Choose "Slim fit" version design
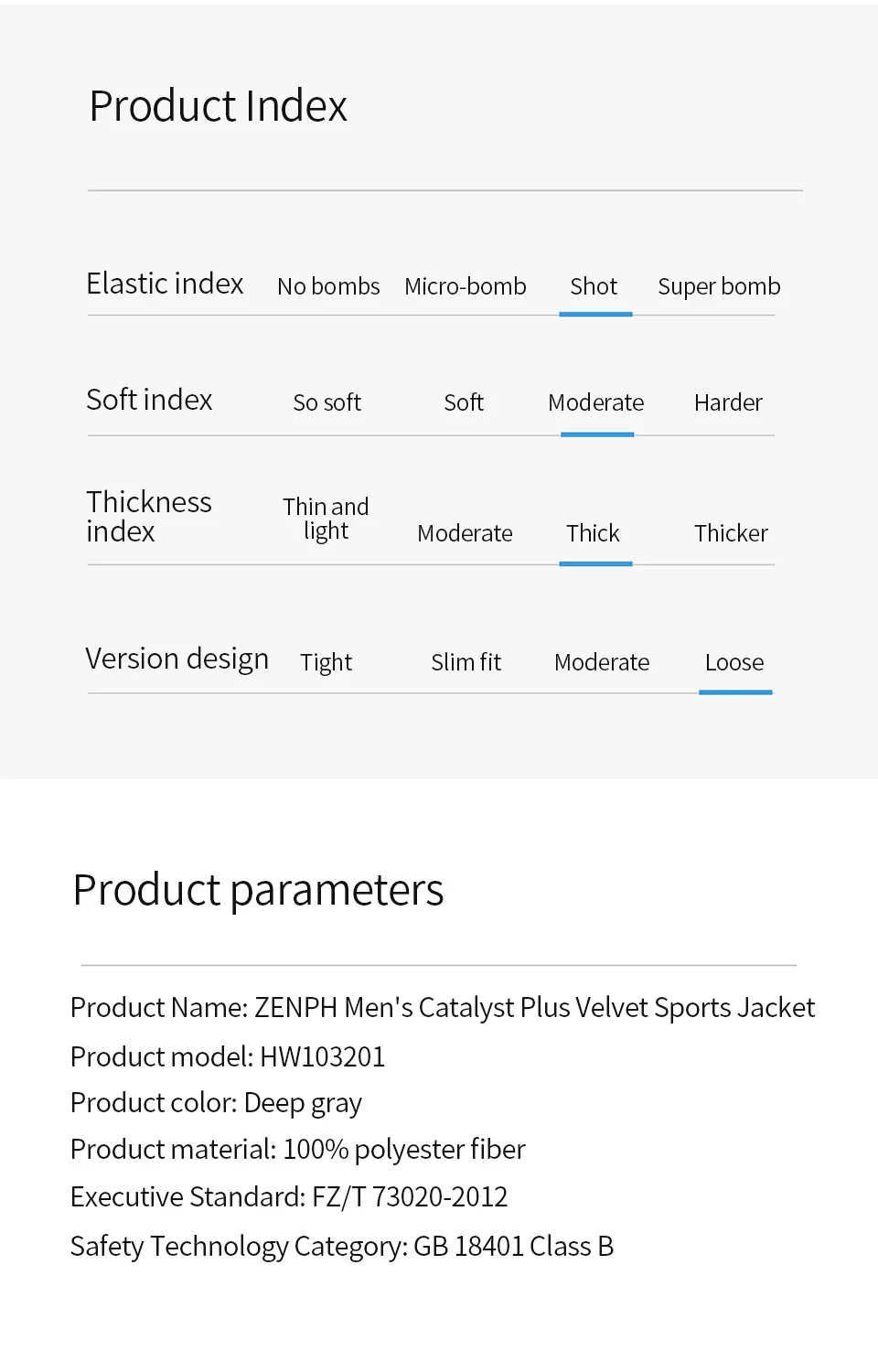 pos(466,662)
